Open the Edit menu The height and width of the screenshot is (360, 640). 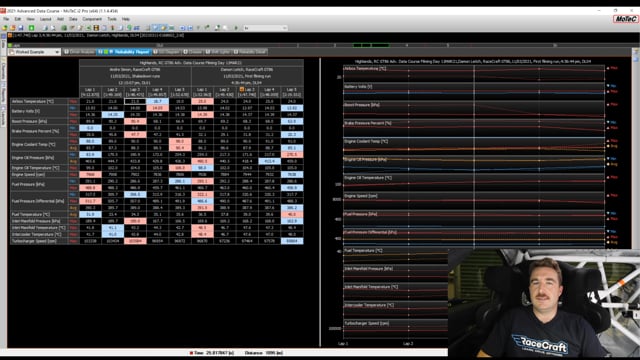(18, 19)
